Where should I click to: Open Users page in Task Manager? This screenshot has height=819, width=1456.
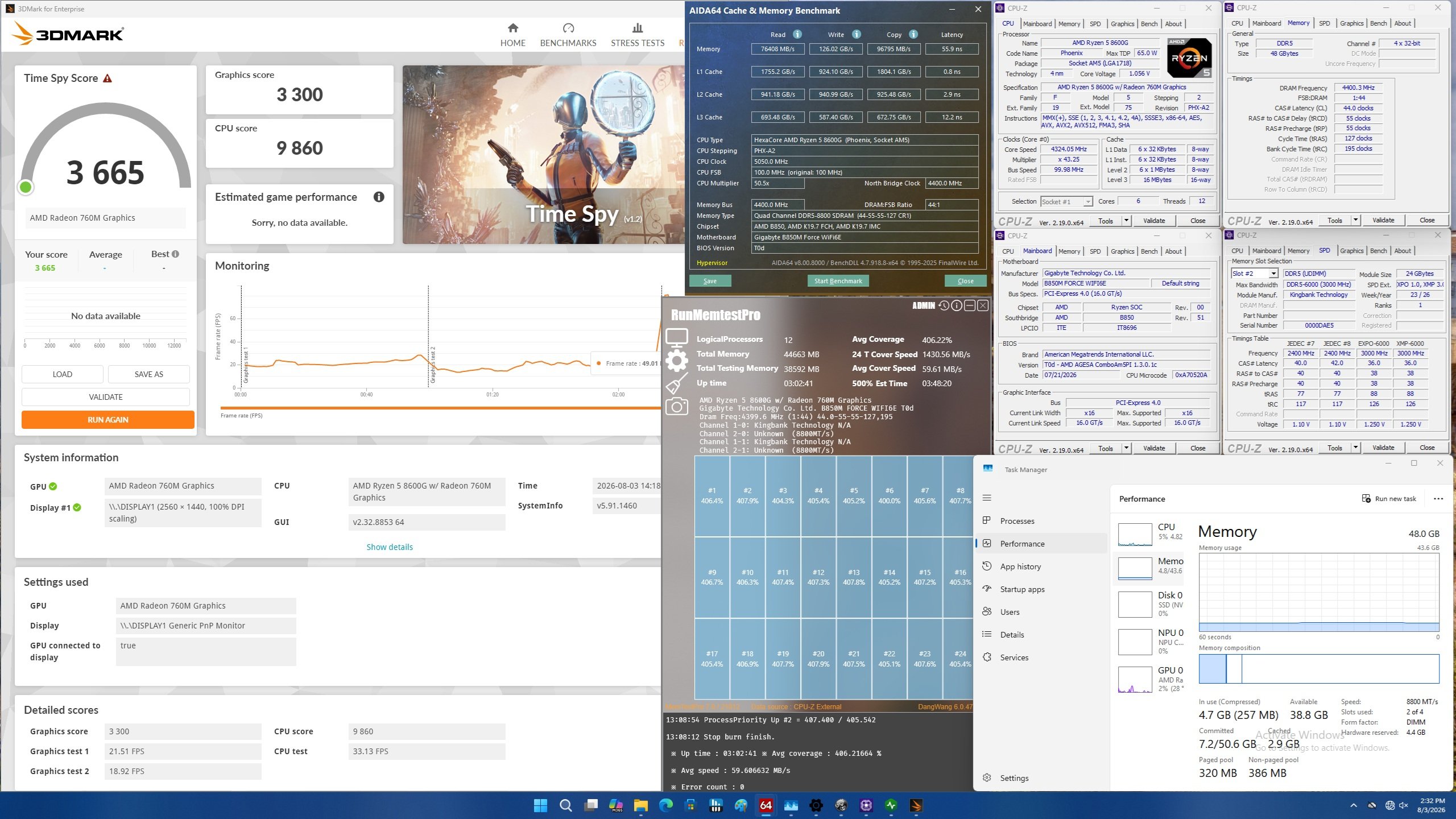pos(1041,612)
